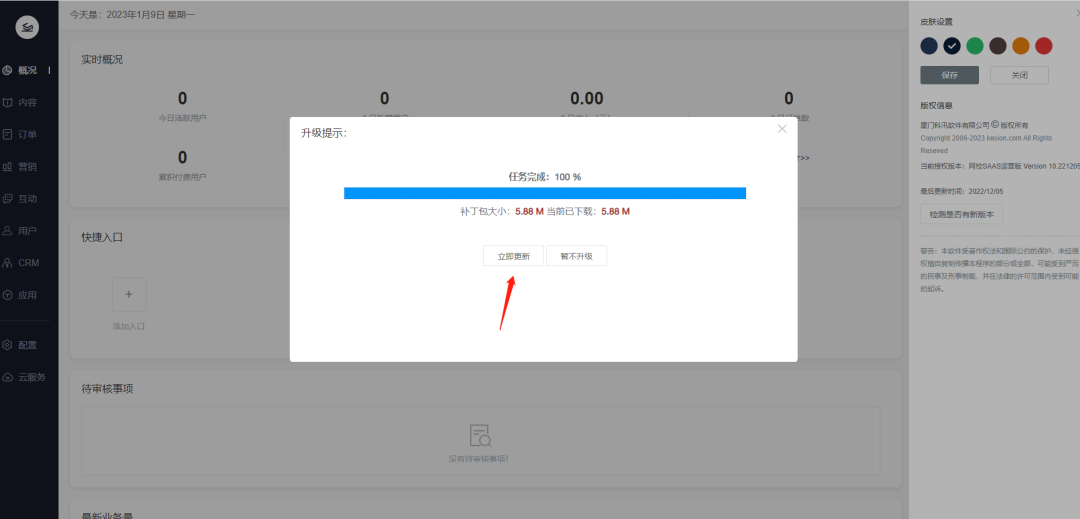Click the 皮肤设置 heading

pyautogui.click(x=937, y=22)
